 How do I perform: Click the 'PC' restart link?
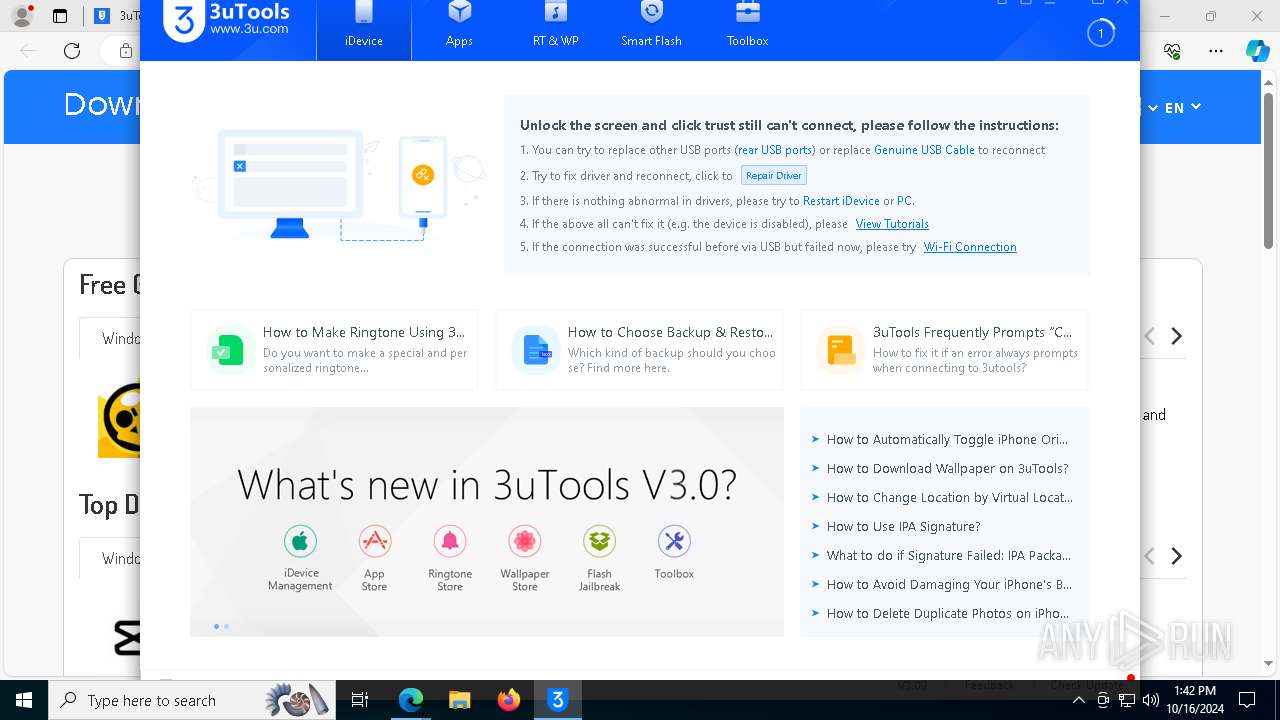904,201
